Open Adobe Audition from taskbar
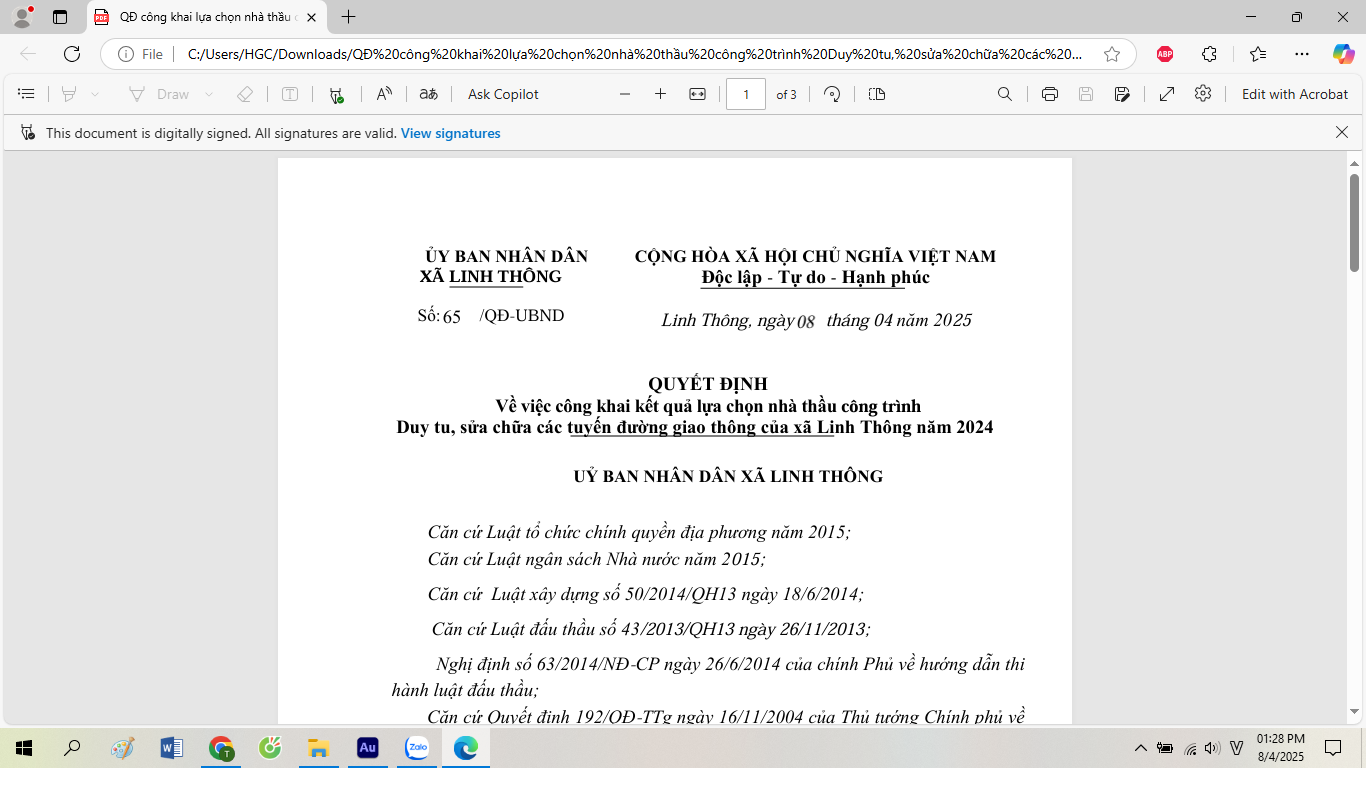The image size is (1366, 786). click(367, 748)
